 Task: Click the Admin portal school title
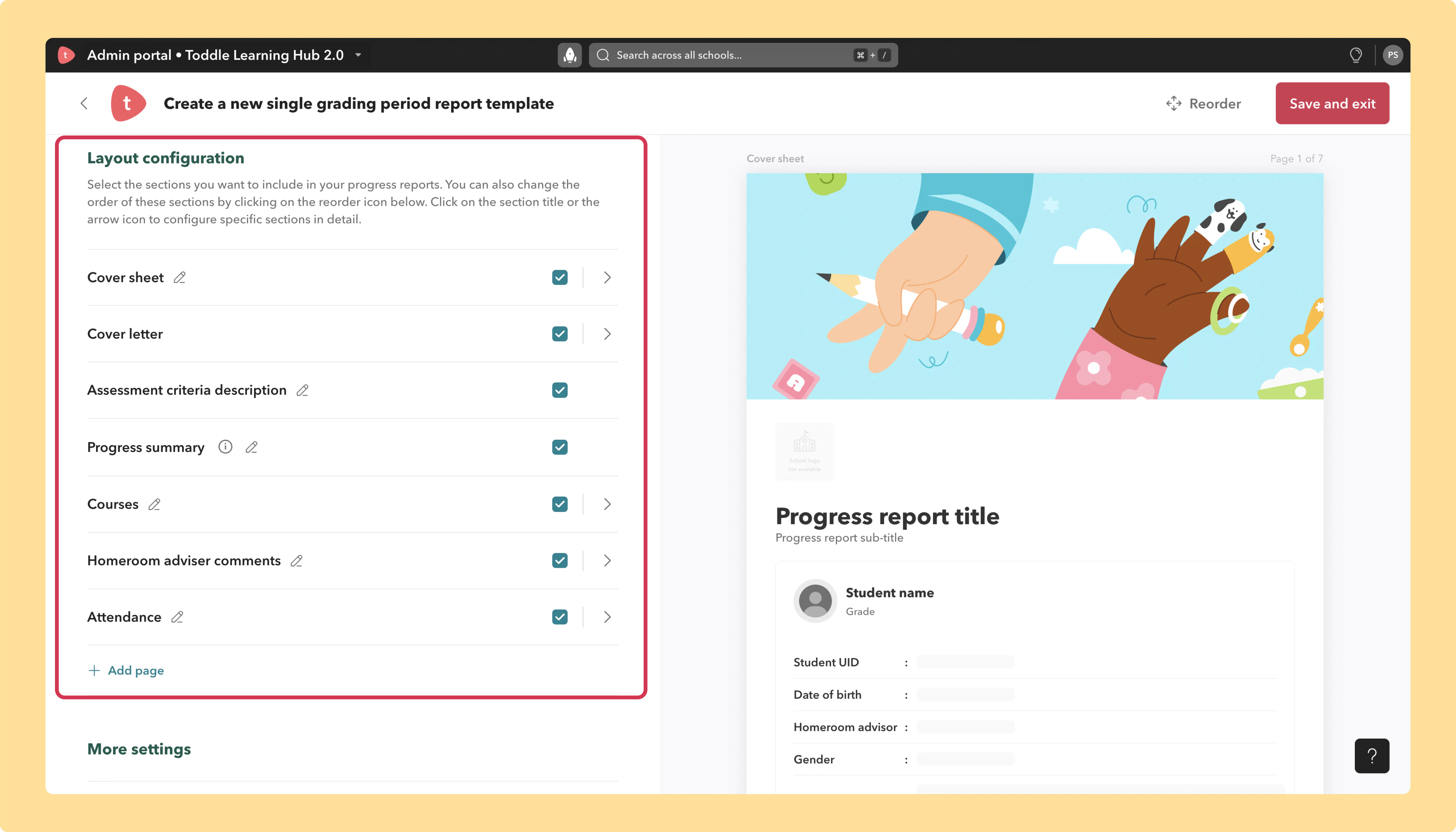(215, 55)
